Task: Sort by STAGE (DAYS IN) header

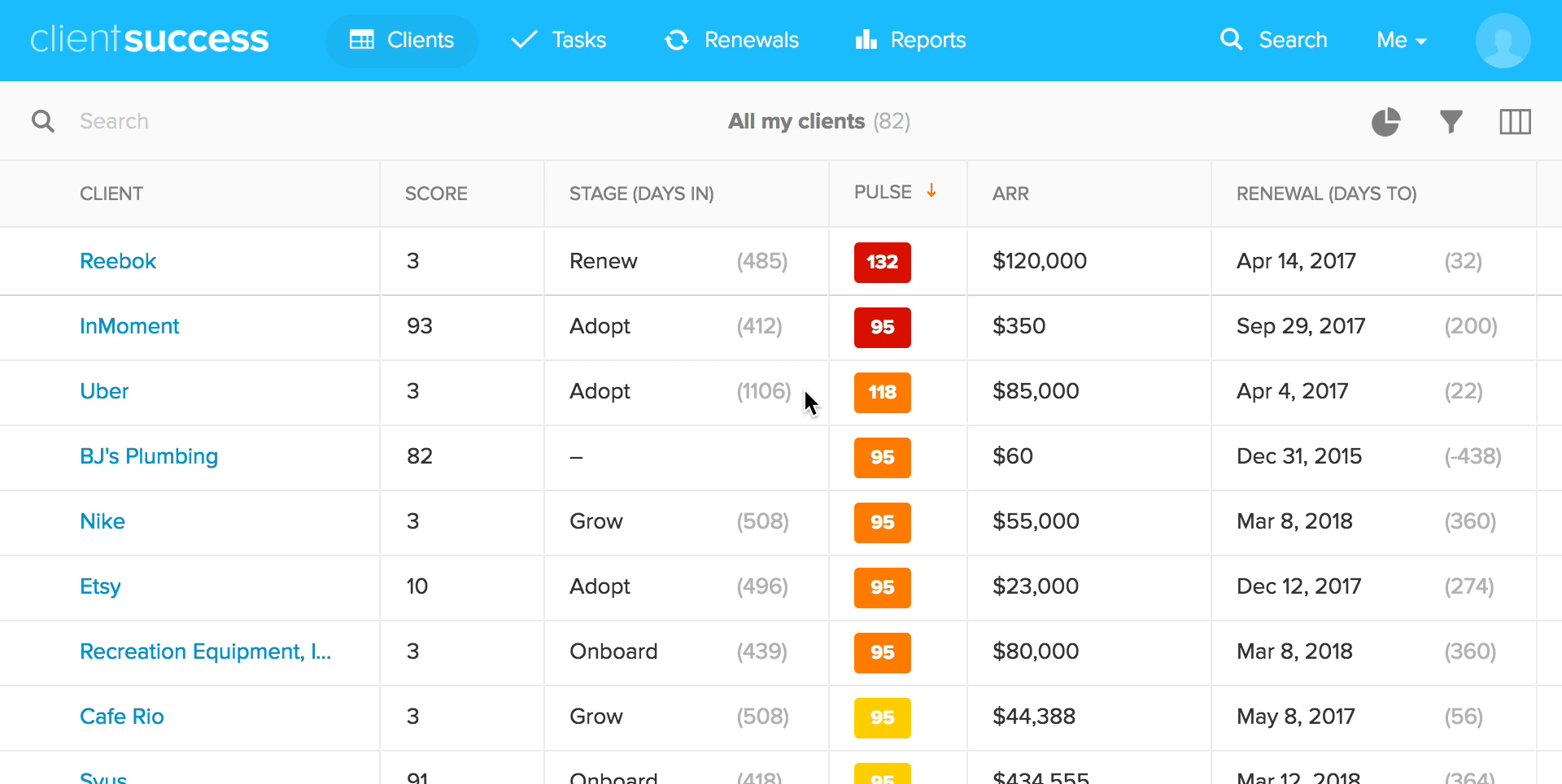Action: point(642,194)
